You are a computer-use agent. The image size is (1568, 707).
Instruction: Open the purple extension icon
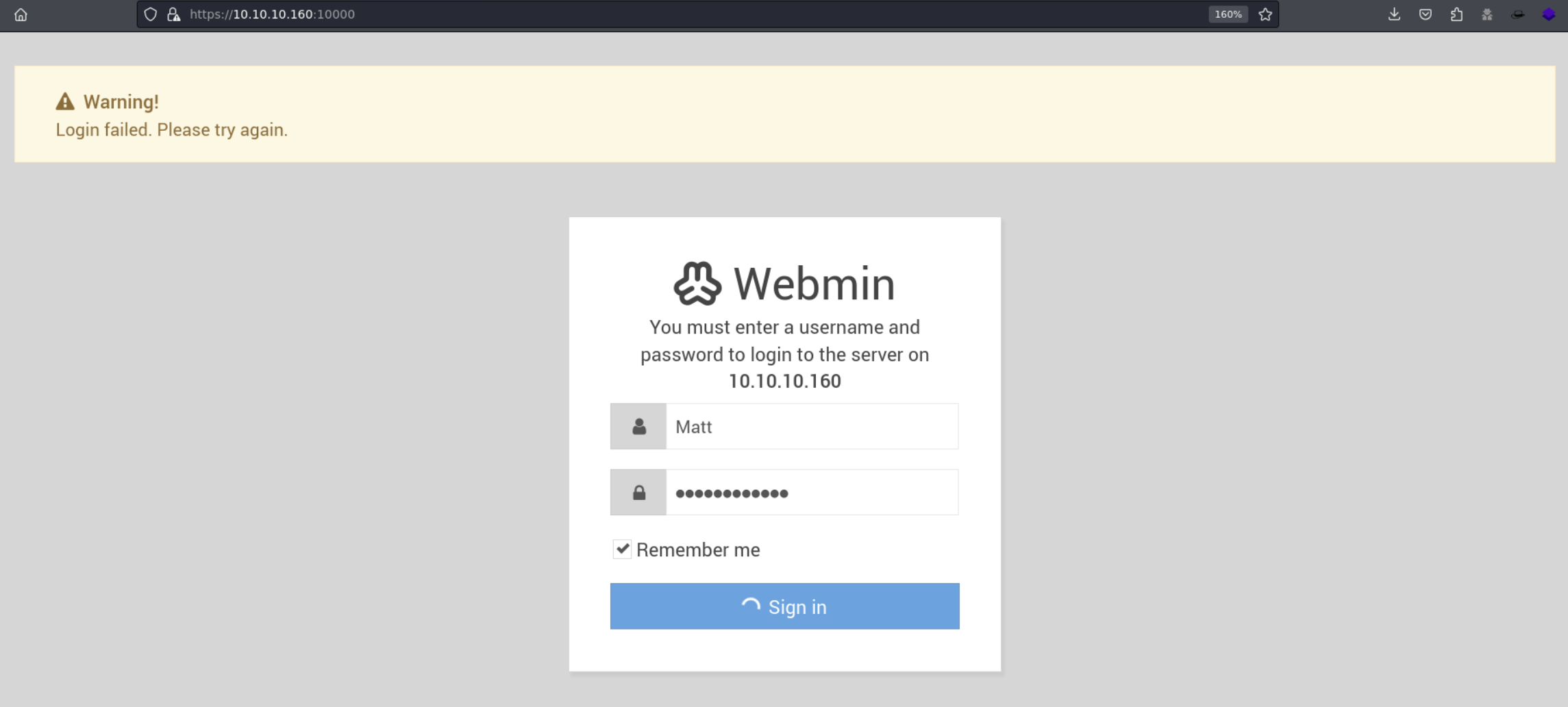[1549, 14]
